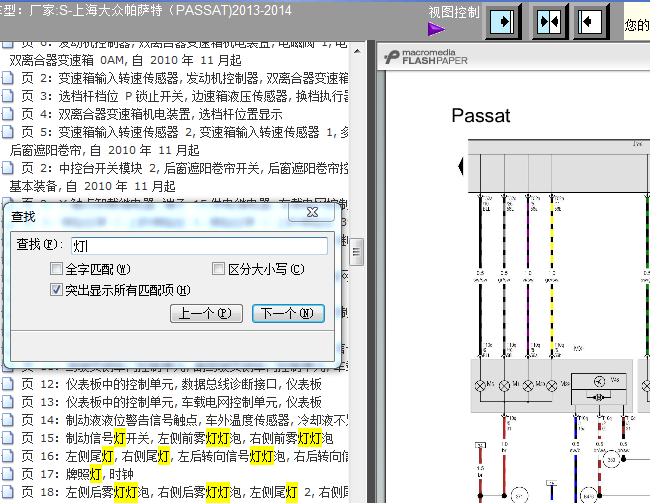This screenshot has height=503, width=650.
Task: Open 页 16: 左侧尾灯 entry
Action: click(184, 456)
